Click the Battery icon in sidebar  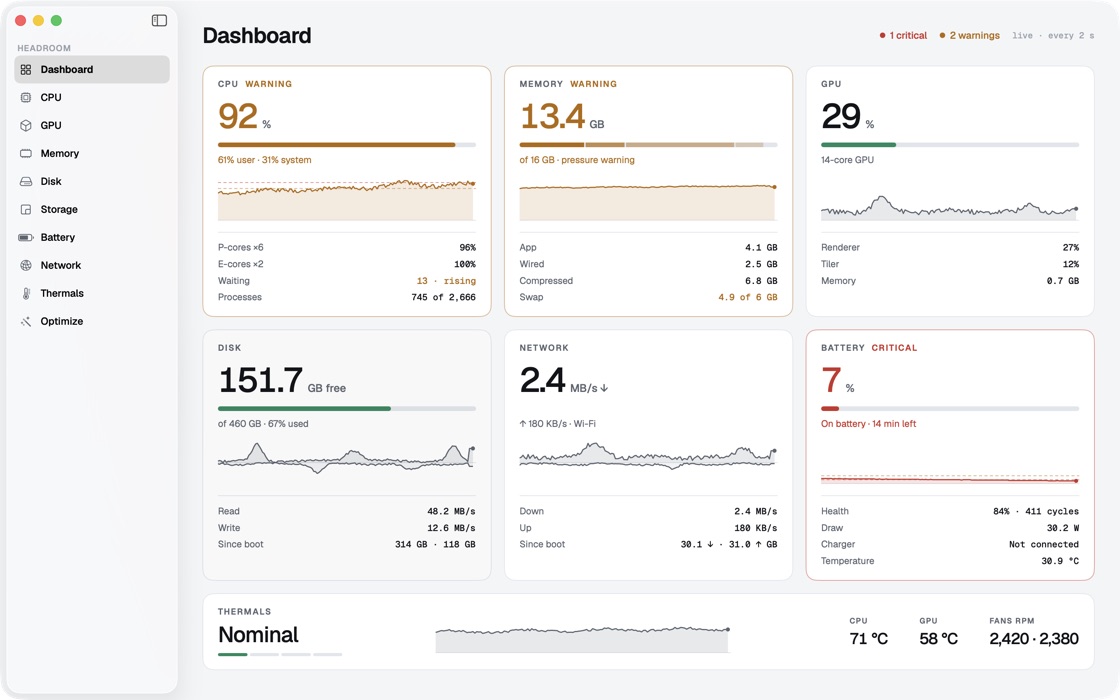click(x=26, y=237)
